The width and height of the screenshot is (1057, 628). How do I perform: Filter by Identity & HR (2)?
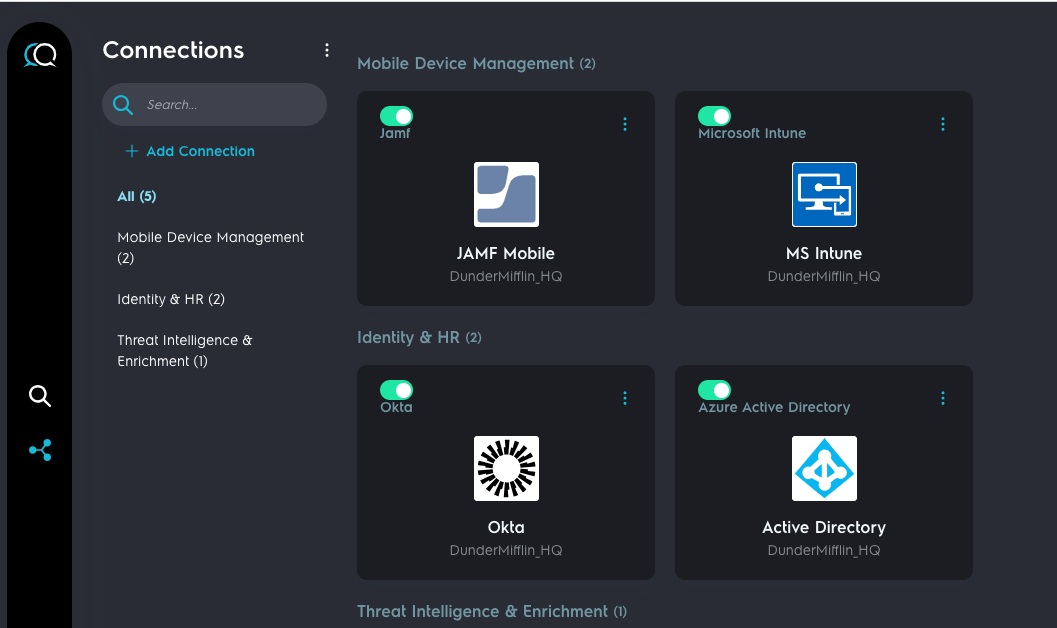click(x=171, y=299)
